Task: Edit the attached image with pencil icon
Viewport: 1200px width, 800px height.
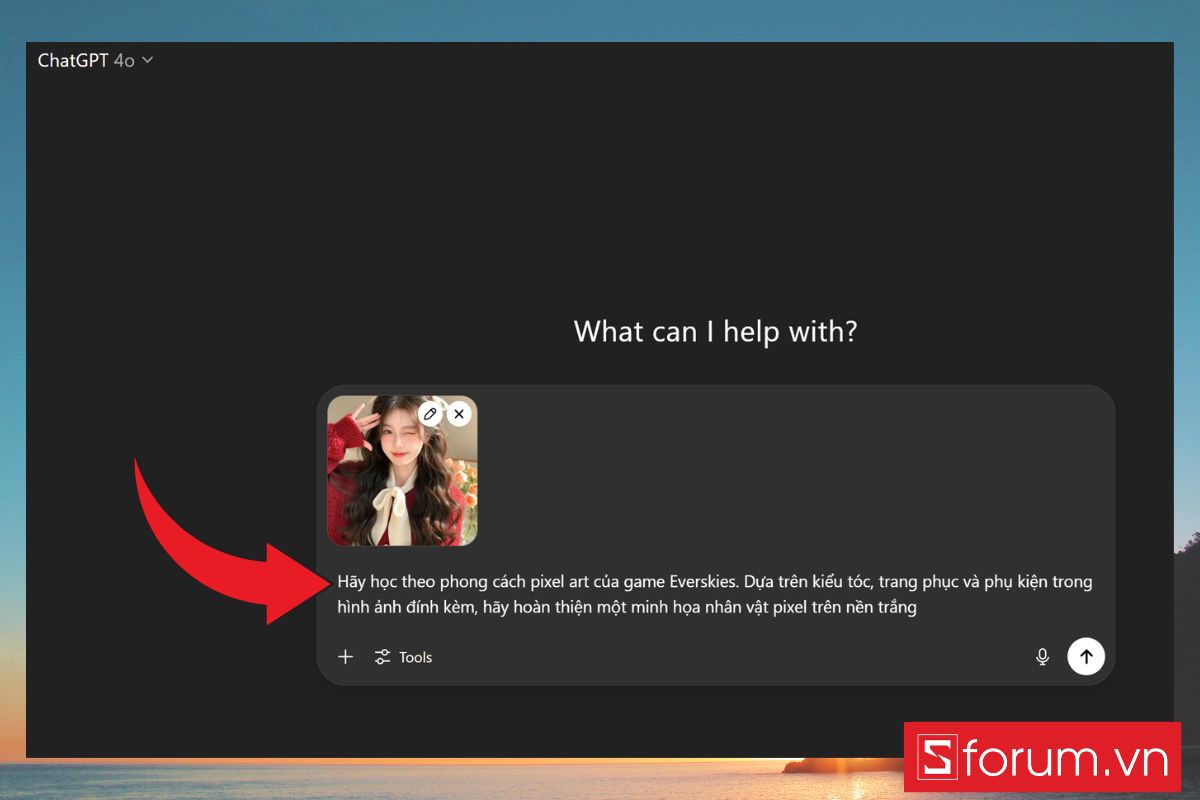Action: pyautogui.click(x=430, y=414)
